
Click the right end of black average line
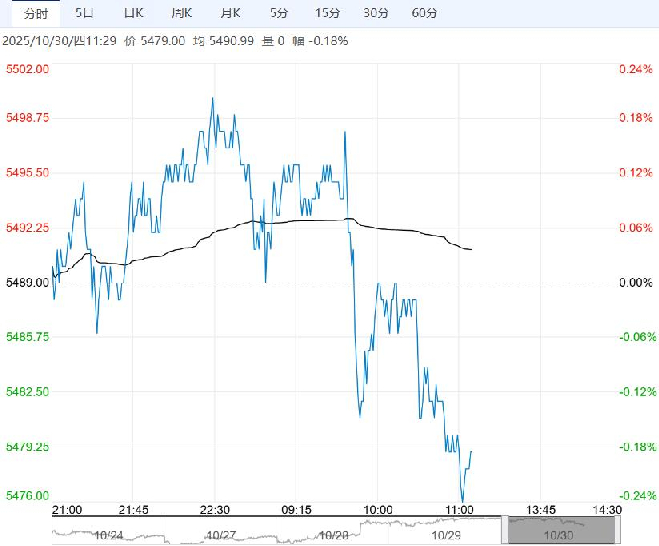[x=471, y=249]
